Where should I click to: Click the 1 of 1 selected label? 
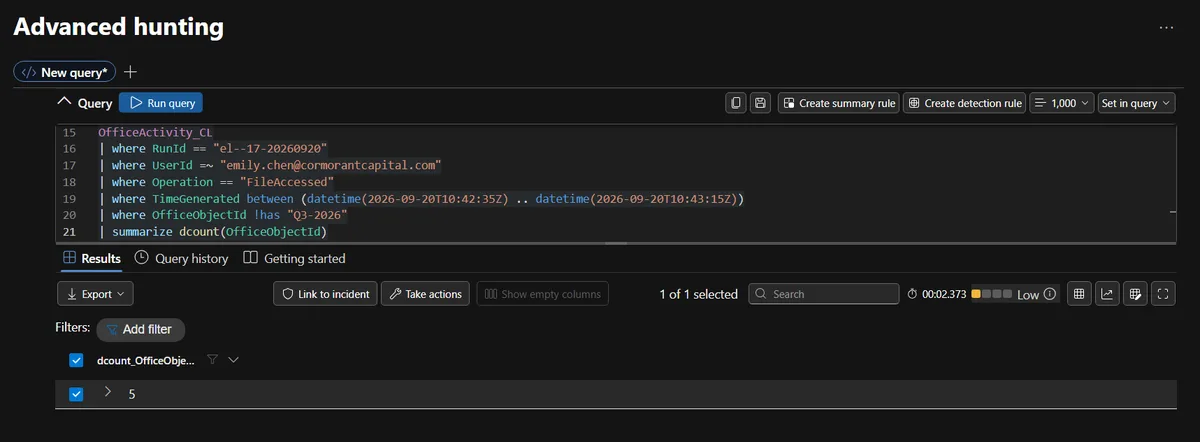point(699,294)
